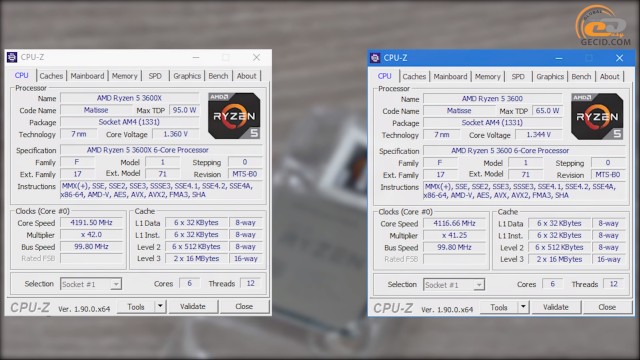Click the Tools button in right CPU-Z window
The width and height of the screenshot is (640, 360).
click(499, 307)
